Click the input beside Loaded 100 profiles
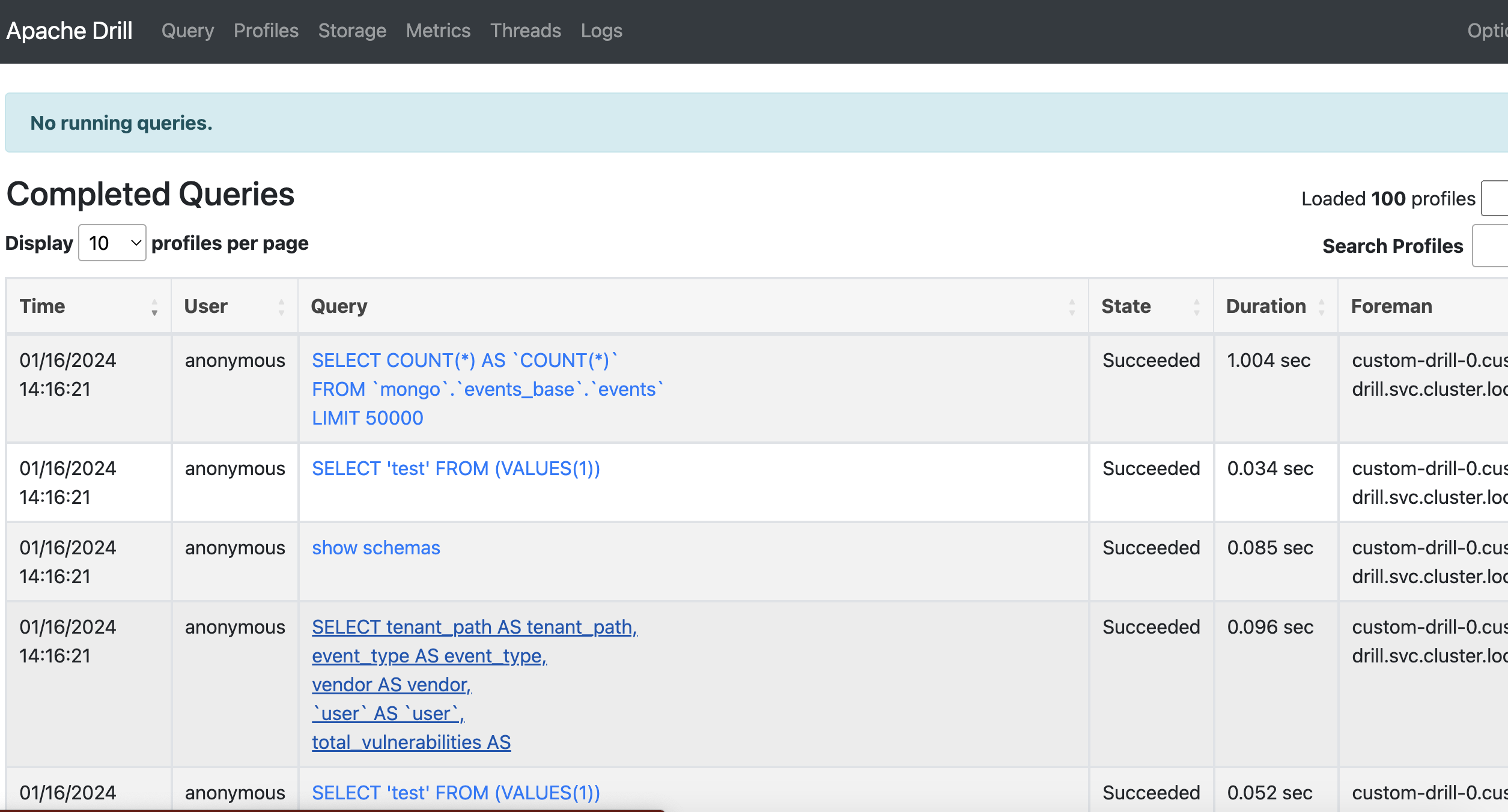Screen dimensions: 1508x812 pyautogui.click(x=1496, y=198)
